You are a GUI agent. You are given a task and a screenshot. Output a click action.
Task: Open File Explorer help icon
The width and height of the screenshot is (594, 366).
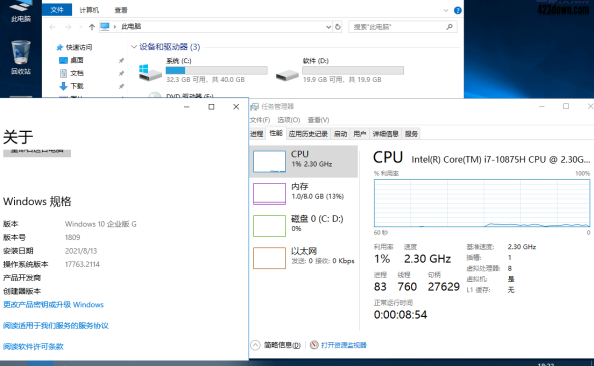coord(458,10)
